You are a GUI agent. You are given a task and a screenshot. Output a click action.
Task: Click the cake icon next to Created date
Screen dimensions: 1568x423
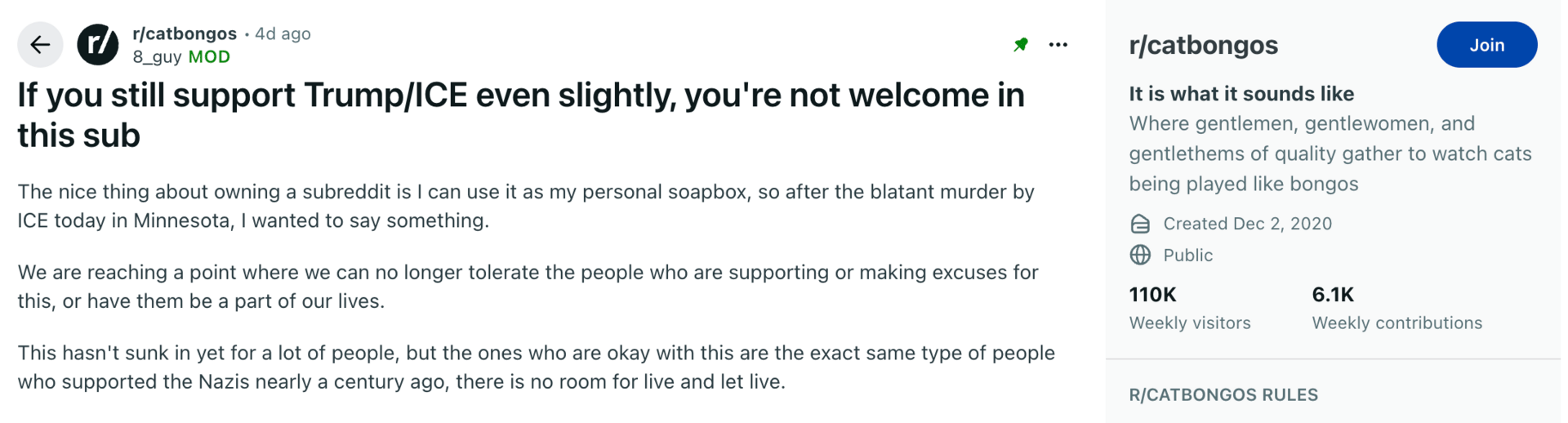tap(1140, 224)
